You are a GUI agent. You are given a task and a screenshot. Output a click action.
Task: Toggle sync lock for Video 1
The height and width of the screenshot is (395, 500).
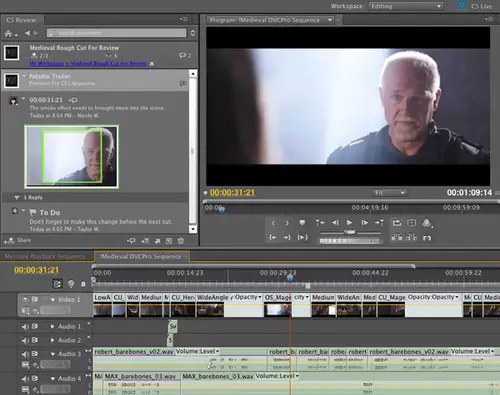pos(35,300)
